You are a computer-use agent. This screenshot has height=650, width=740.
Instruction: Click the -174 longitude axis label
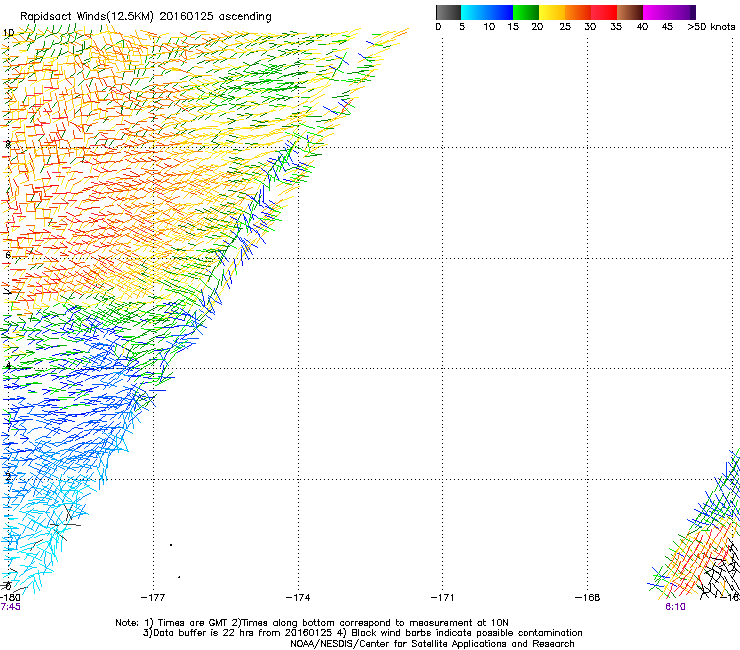(x=298, y=598)
